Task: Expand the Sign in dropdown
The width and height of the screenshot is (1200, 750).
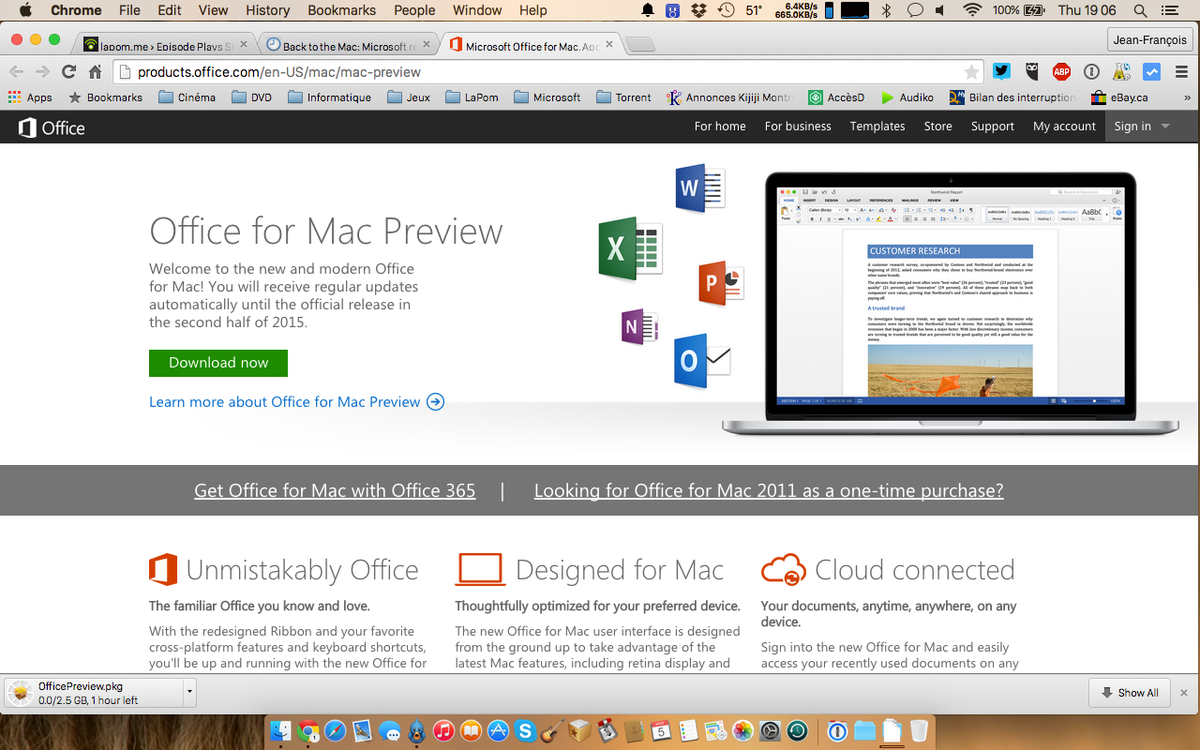Action: point(1142,126)
